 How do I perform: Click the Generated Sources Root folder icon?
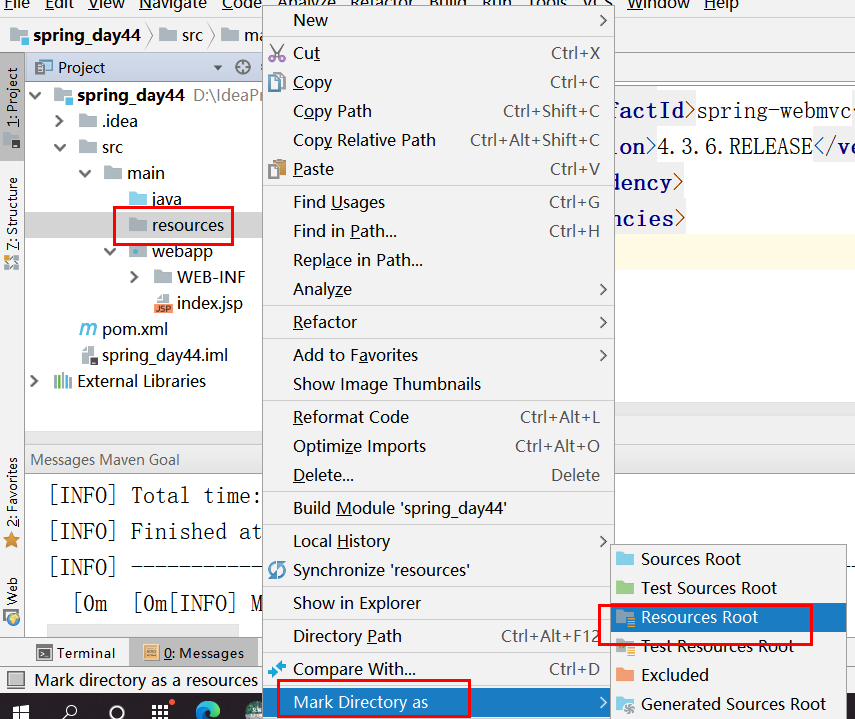tap(625, 704)
